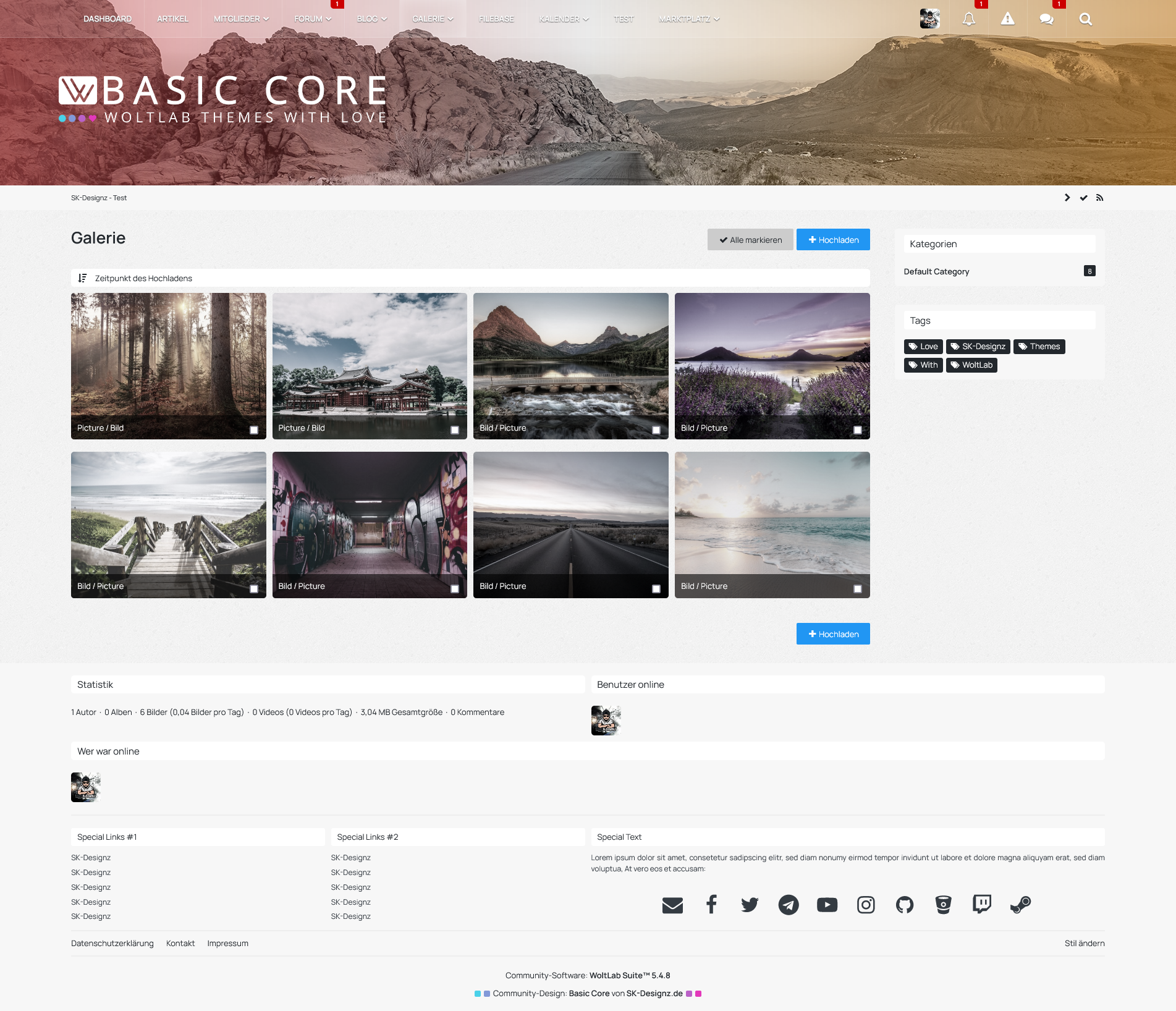Click the warning triangle moderation icon
The image size is (1176, 1011).
click(x=1007, y=19)
